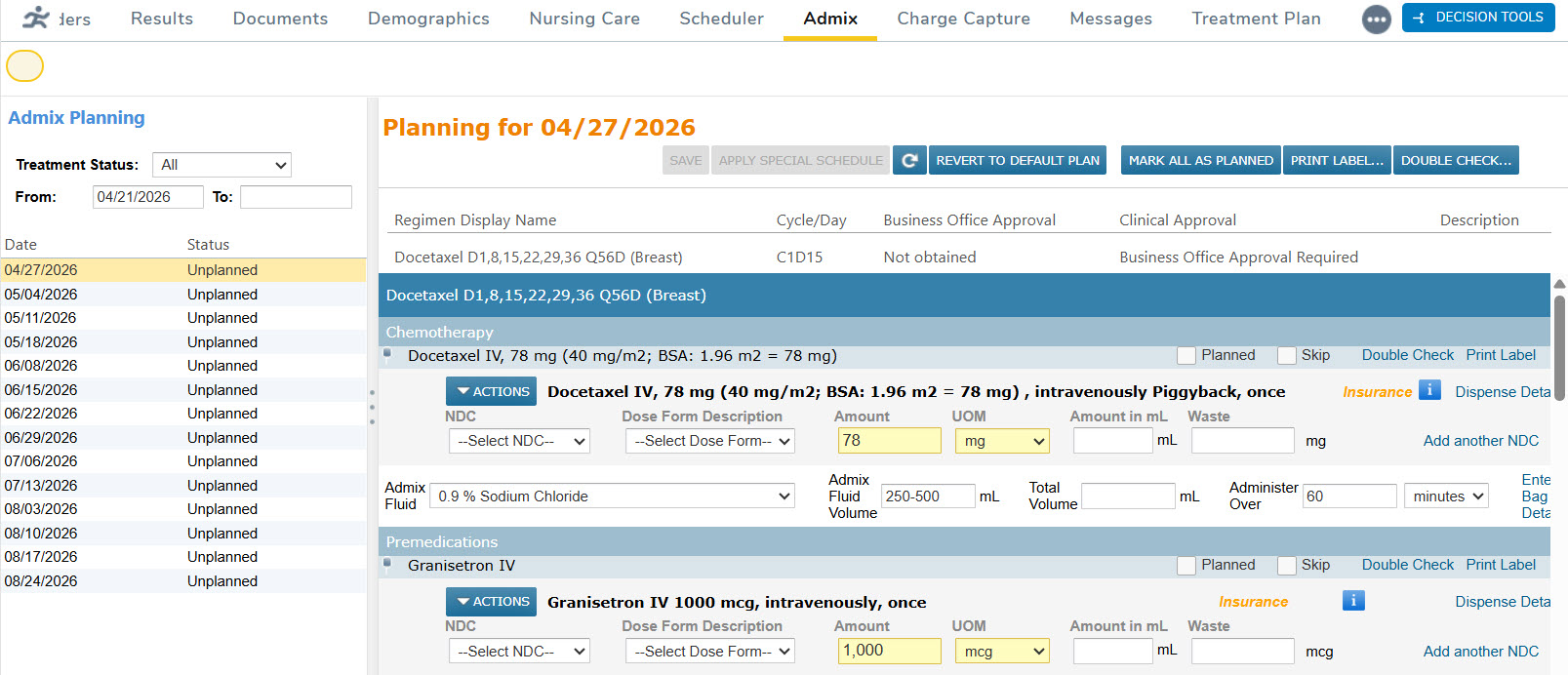1568x675 pixels.
Task: Open the more options ellipsis icon
Action: 1376,20
